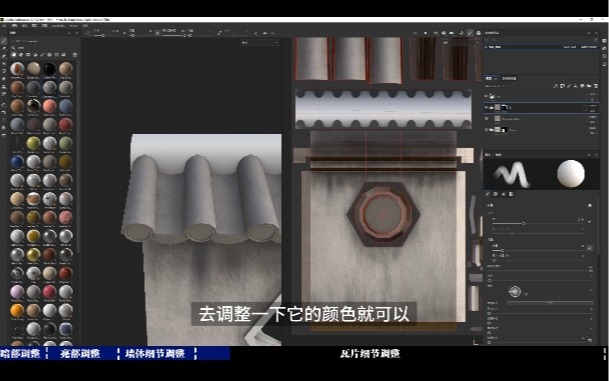Screen dimensions: 609x381
Task: Select the bright orange material sphere thumbnail
Action: [17, 310]
